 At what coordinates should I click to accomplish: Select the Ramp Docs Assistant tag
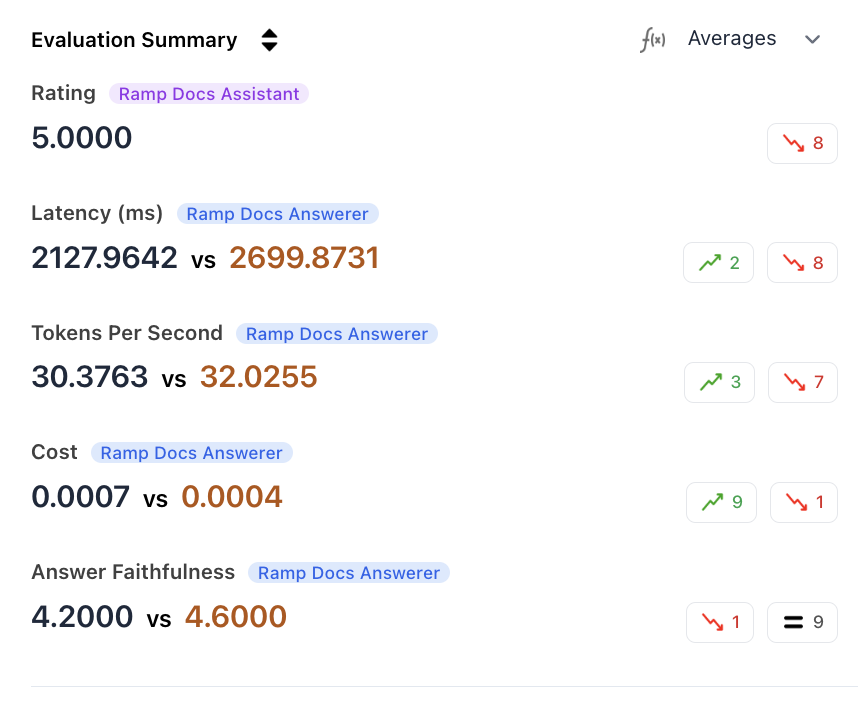coord(209,94)
